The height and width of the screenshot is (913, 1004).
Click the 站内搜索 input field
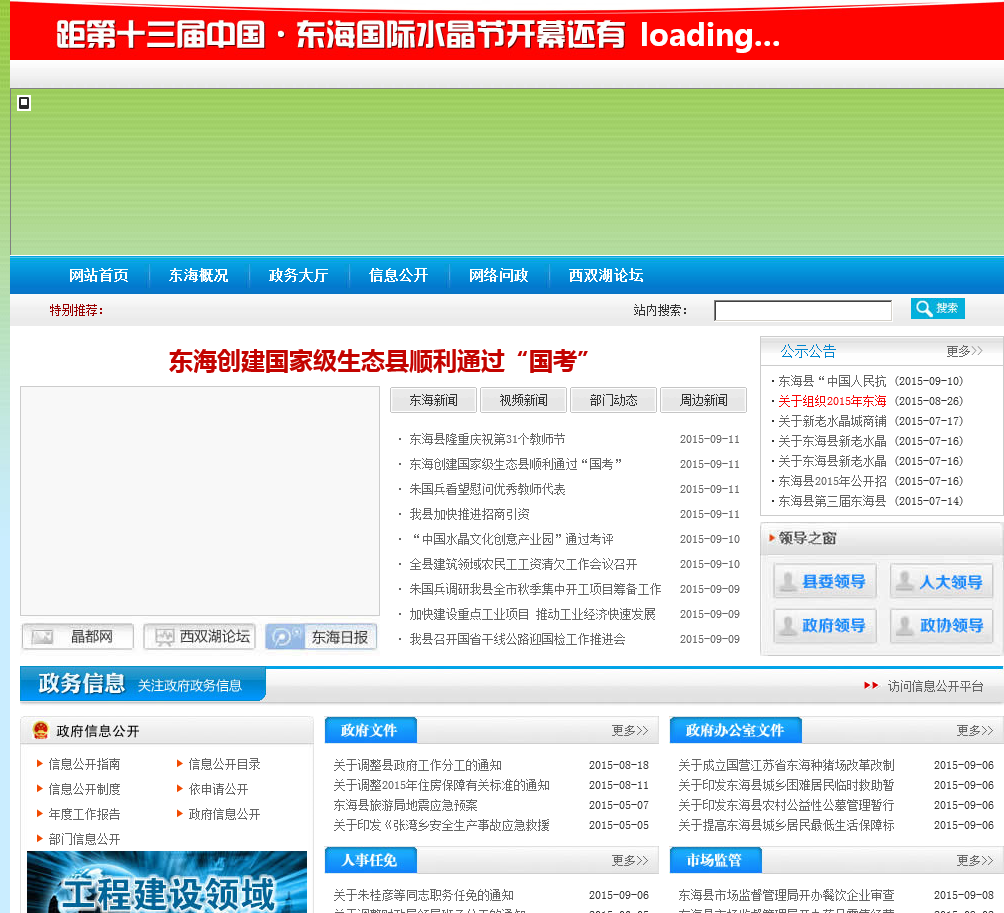point(803,311)
